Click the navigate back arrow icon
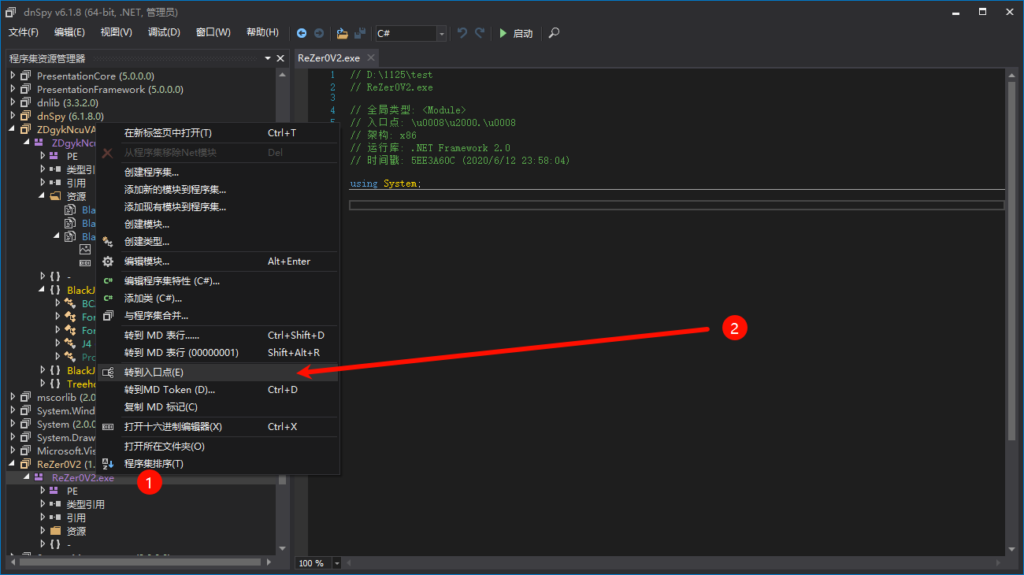The height and width of the screenshot is (575, 1024). pos(301,33)
